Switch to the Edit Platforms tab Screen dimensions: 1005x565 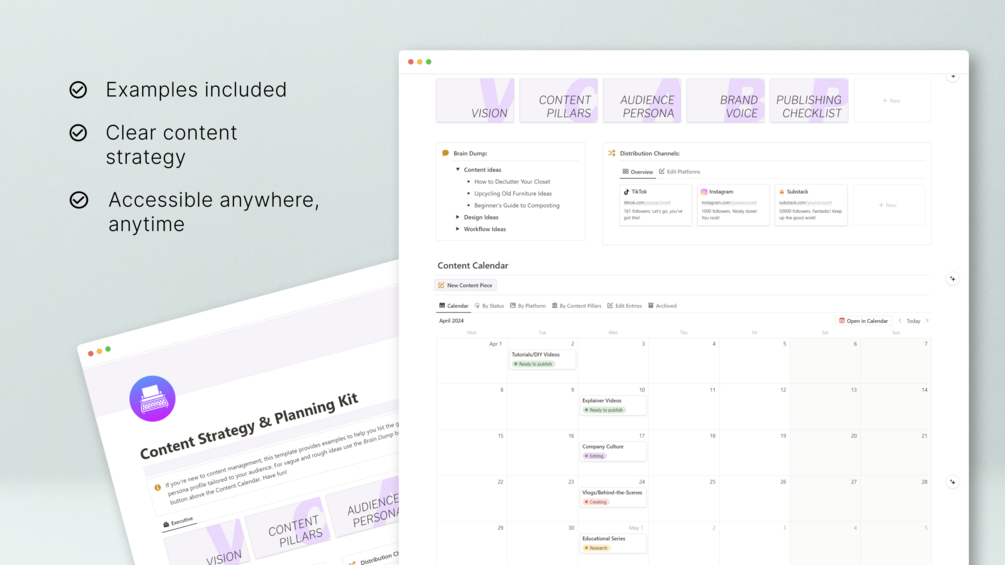click(x=679, y=172)
